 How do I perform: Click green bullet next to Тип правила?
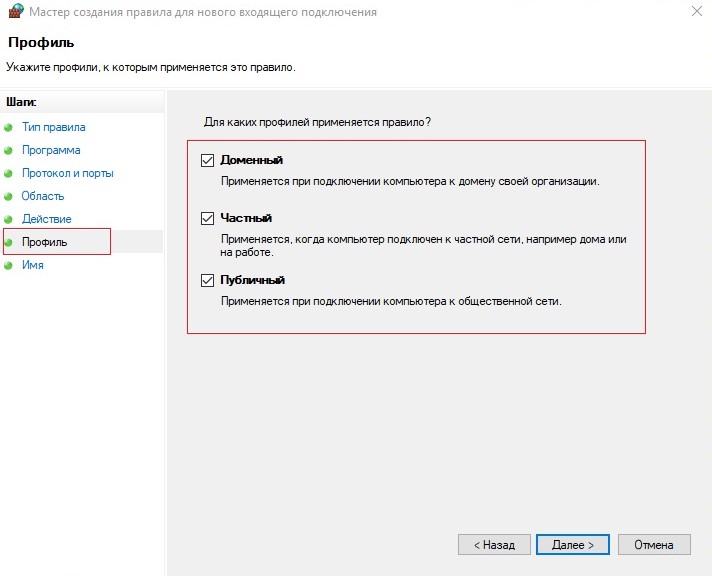pyautogui.click(x=8, y=128)
